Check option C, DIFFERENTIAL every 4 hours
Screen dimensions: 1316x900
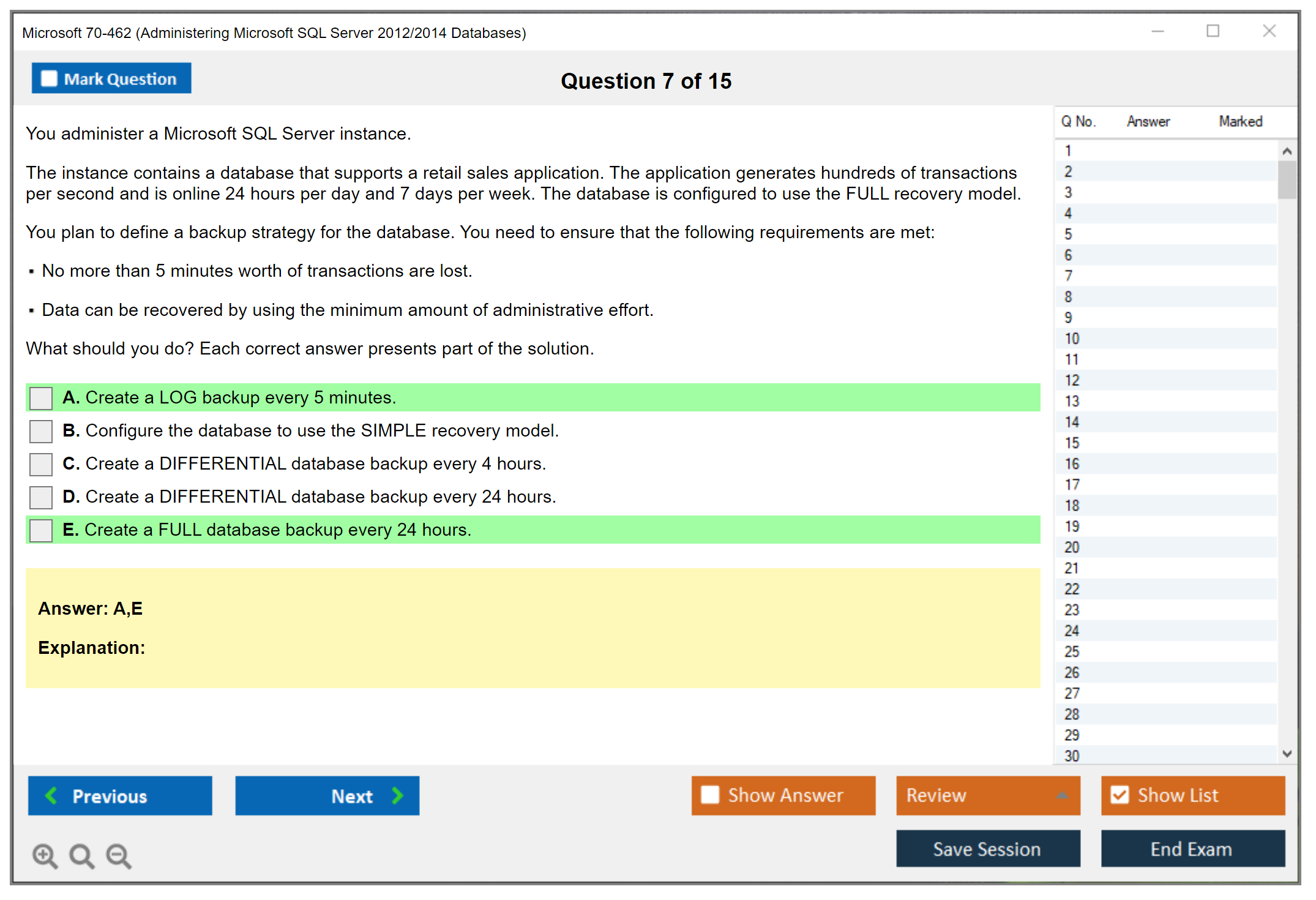(41, 464)
